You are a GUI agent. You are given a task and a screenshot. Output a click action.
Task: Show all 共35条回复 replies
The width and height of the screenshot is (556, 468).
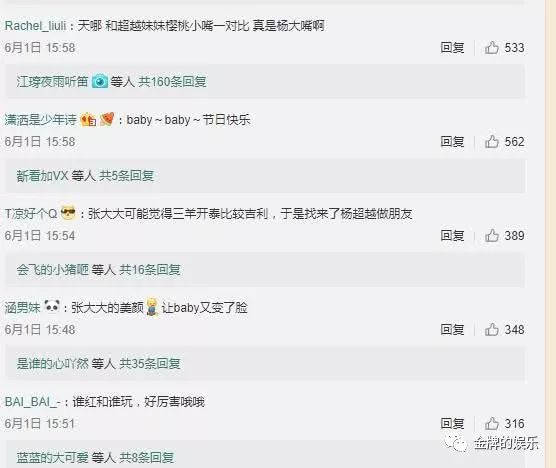point(150,363)
